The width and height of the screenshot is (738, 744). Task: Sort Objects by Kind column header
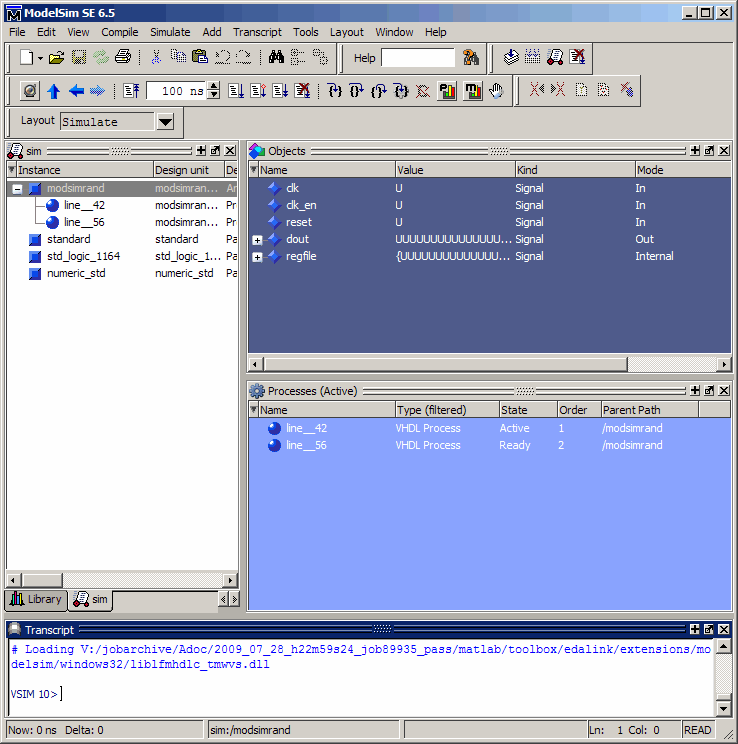click(x=575, y=170)
